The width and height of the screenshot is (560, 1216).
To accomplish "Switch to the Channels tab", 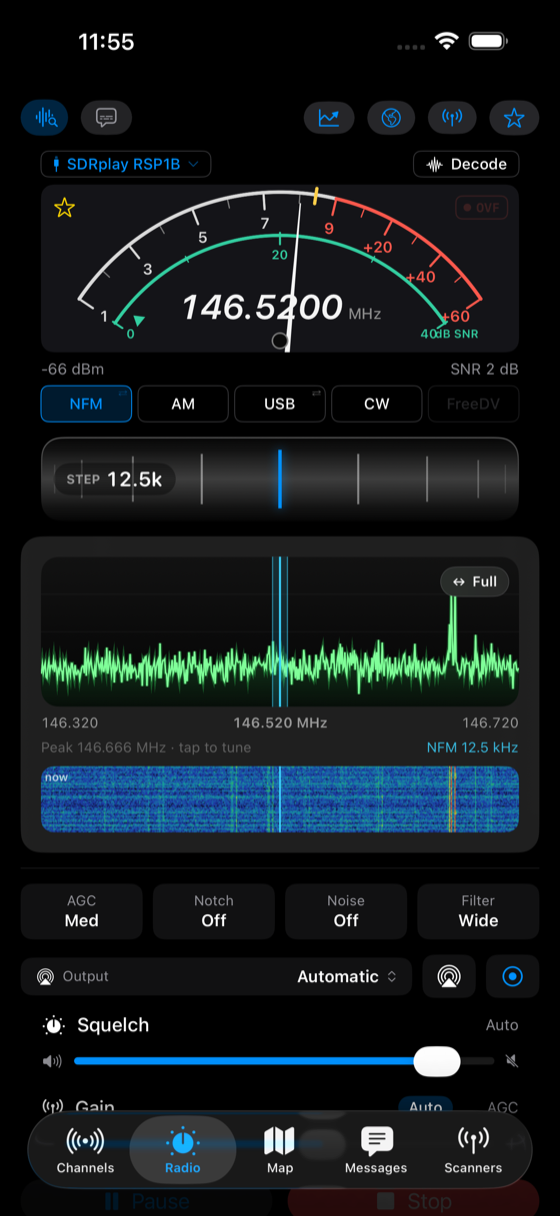I will tap(85, 1150).
